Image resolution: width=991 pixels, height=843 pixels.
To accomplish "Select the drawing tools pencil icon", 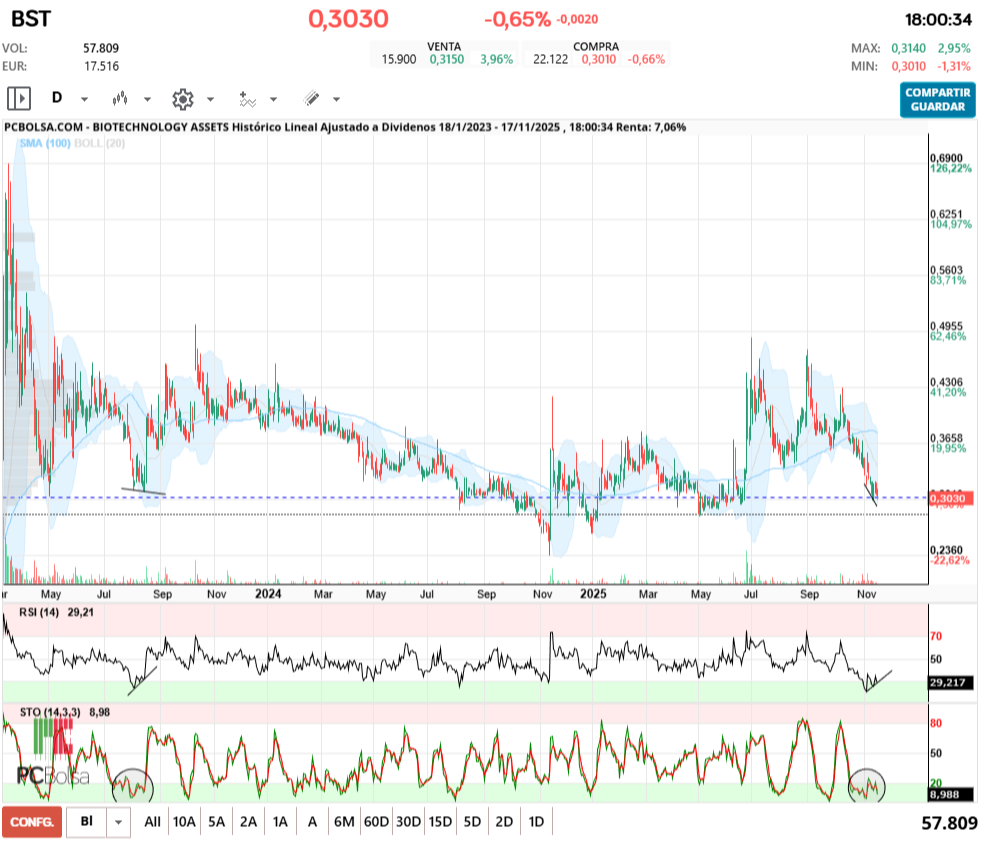I will point(311,97).
